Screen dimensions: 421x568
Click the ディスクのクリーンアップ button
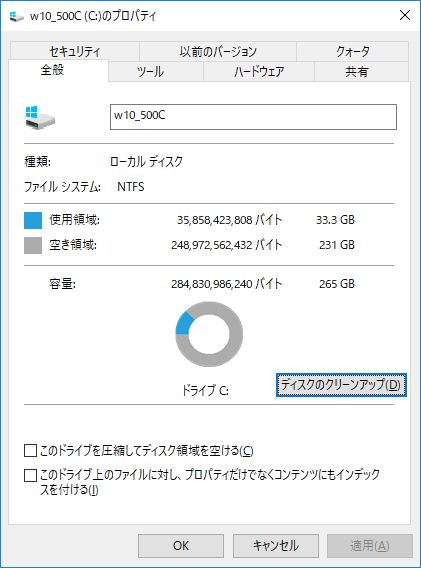341,385
